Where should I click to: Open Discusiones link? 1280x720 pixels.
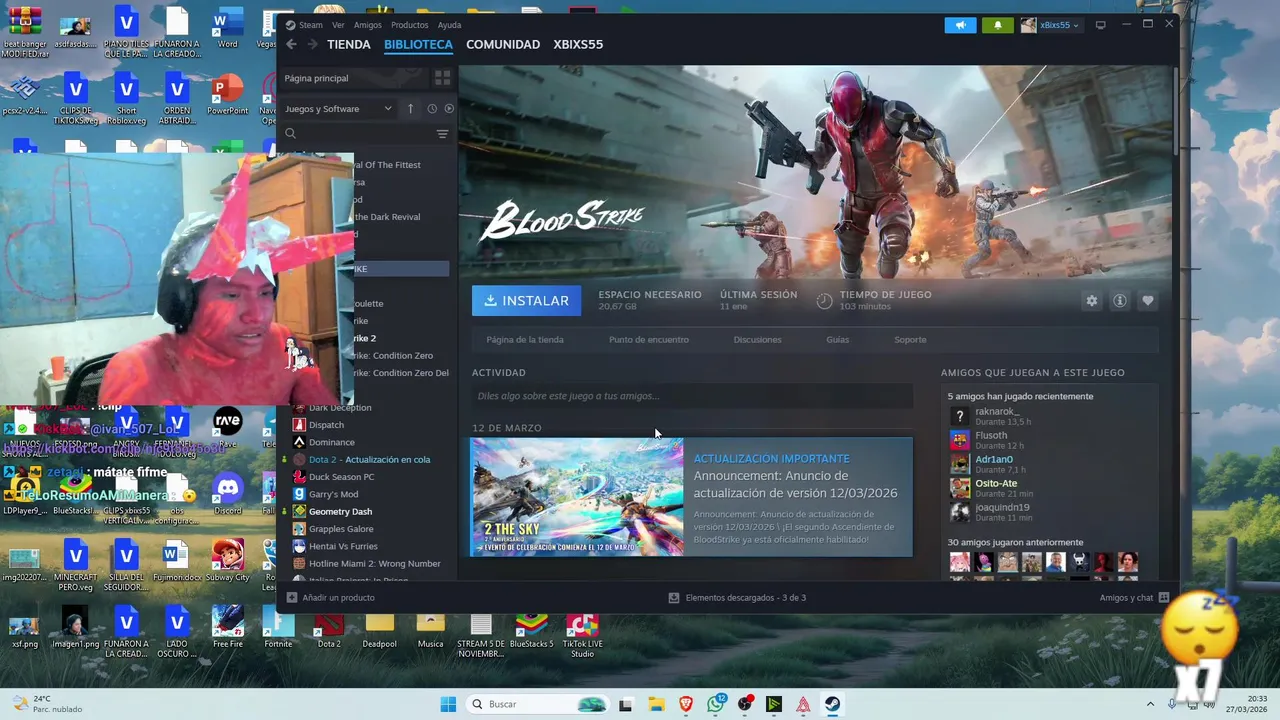[757, 340]
